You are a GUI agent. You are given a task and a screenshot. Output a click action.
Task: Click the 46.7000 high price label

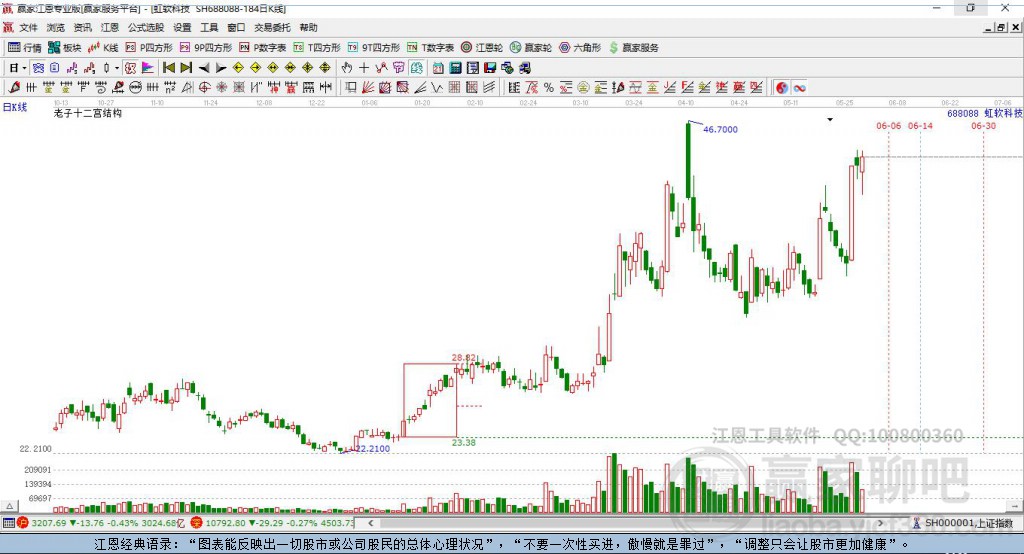720,129
